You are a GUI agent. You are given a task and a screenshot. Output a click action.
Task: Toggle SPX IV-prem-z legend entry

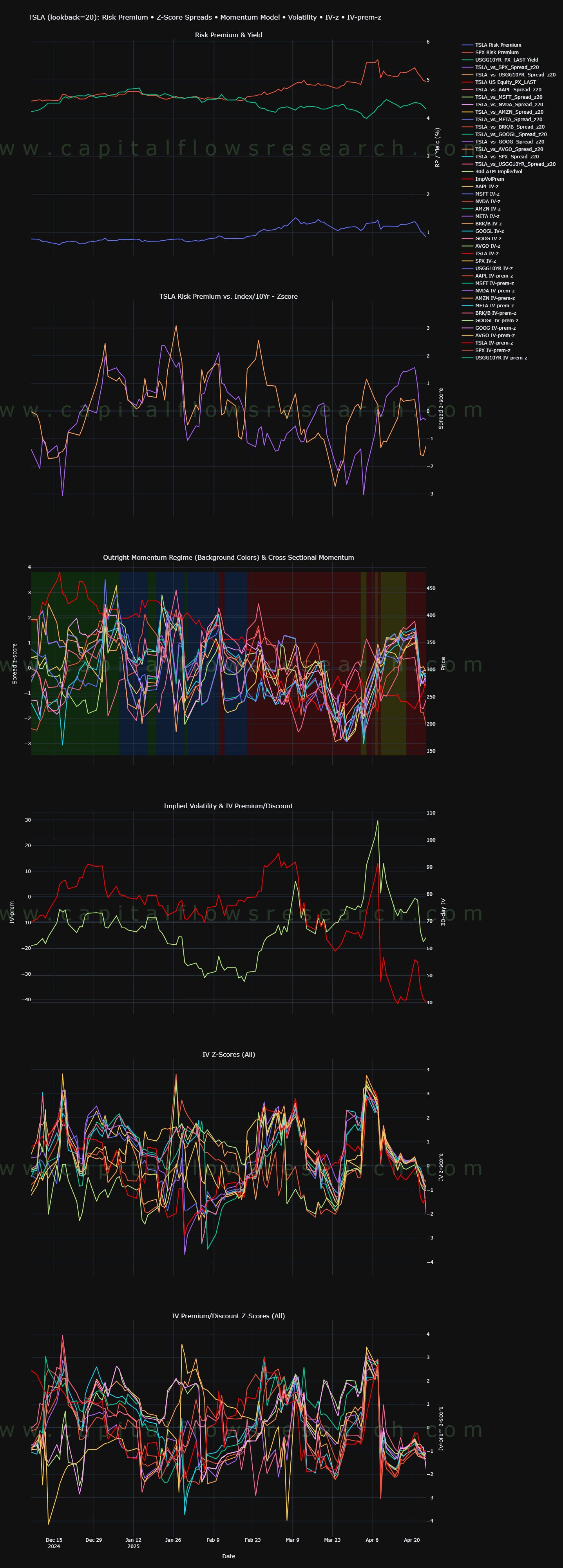pyautogui.click(x=486, y=350)
